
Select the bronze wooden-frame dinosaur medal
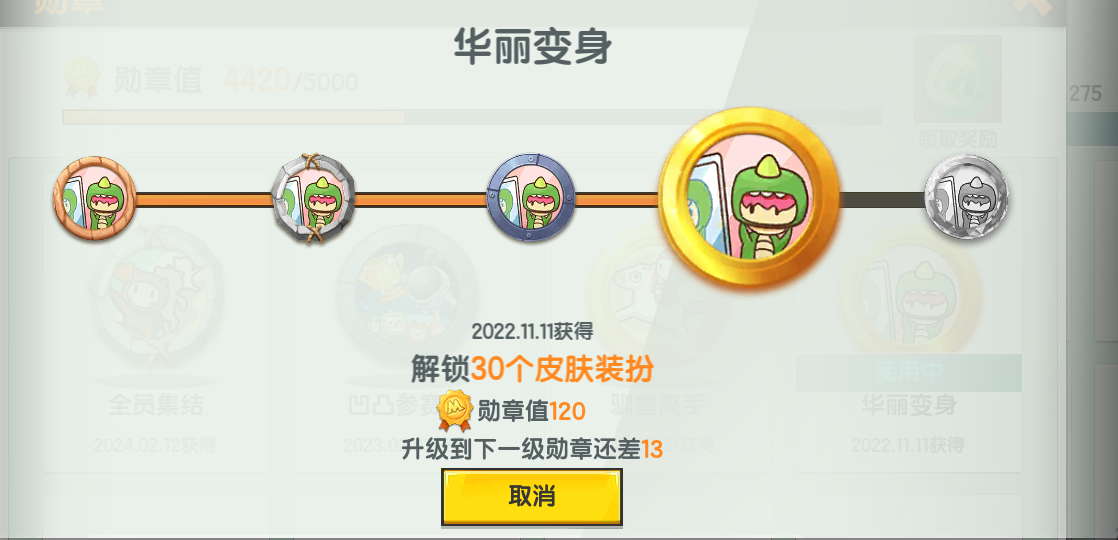coord(94,199)
